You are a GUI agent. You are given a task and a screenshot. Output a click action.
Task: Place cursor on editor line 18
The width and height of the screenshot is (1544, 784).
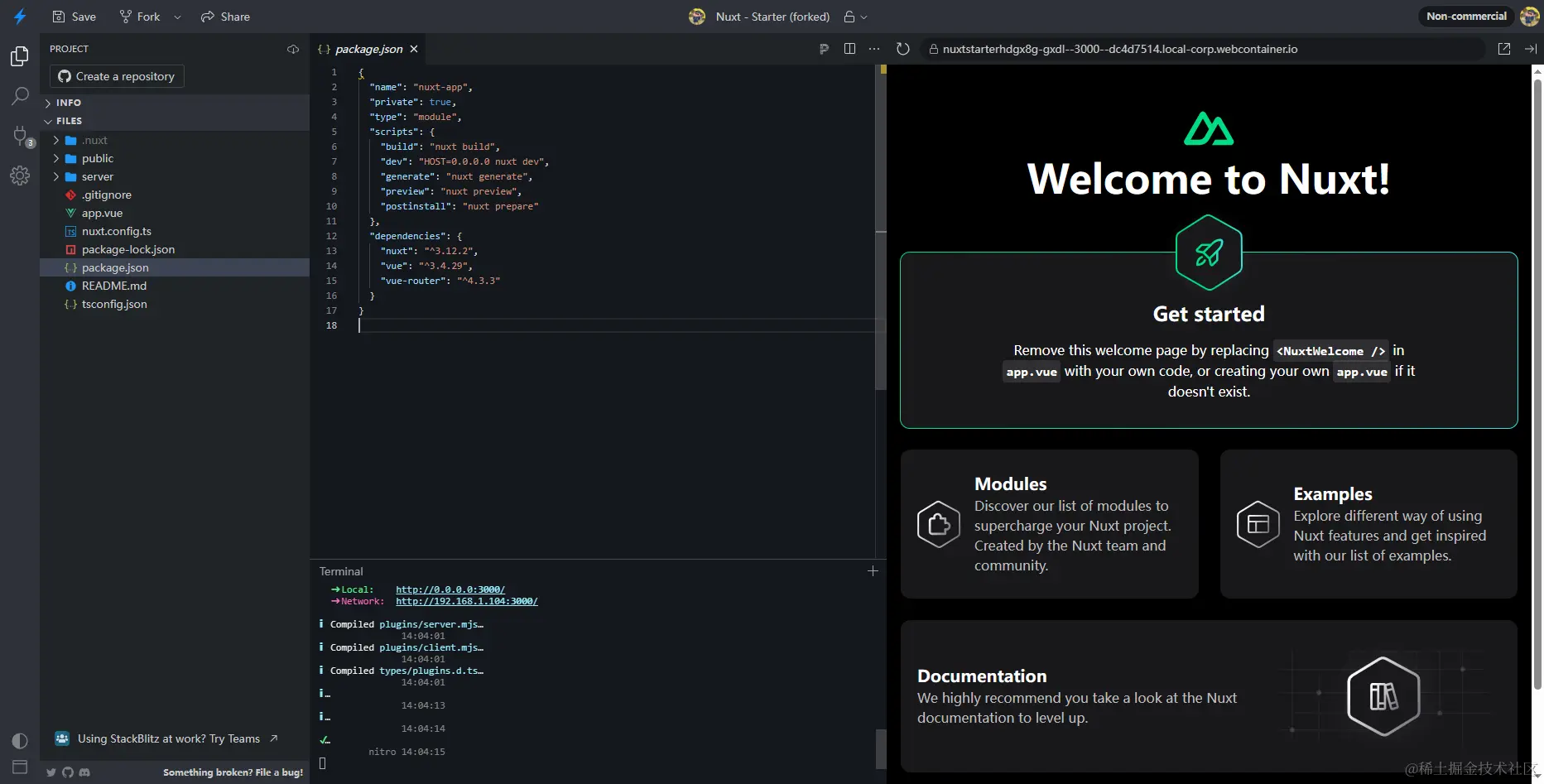617,325
